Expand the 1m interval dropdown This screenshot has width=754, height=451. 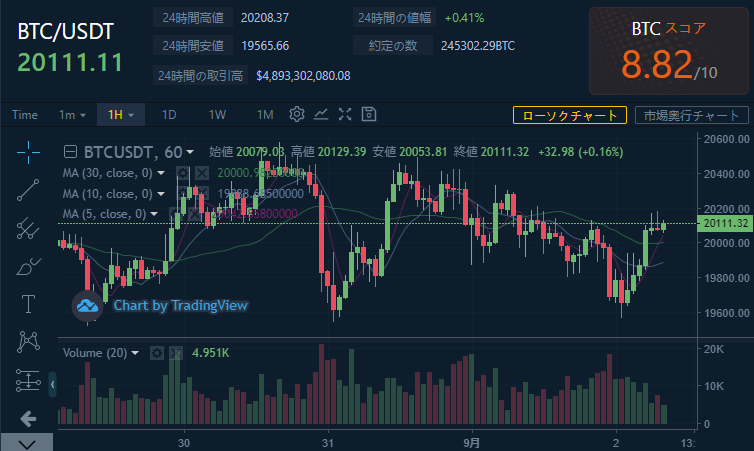tap(72, 114)
